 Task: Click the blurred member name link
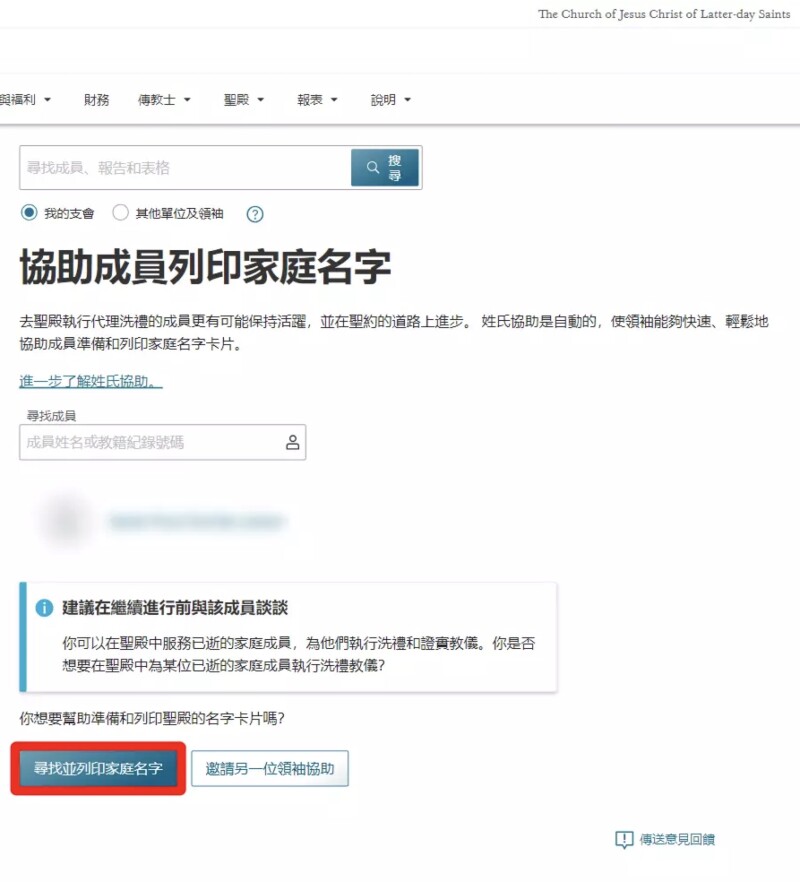click(x=196, y=522)
